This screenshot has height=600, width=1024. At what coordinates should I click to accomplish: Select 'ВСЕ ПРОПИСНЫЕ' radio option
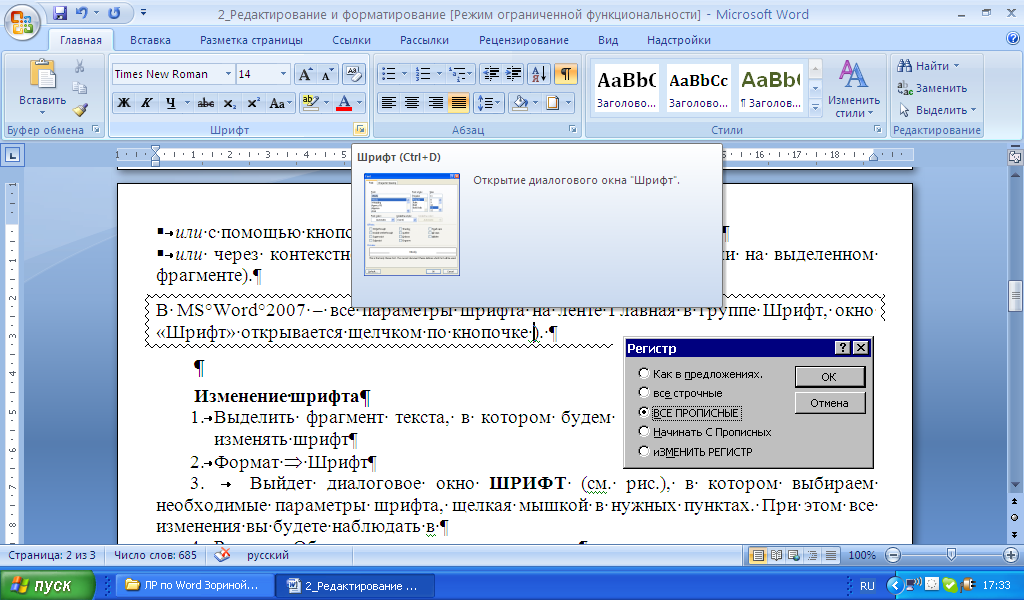click(644, 413)
